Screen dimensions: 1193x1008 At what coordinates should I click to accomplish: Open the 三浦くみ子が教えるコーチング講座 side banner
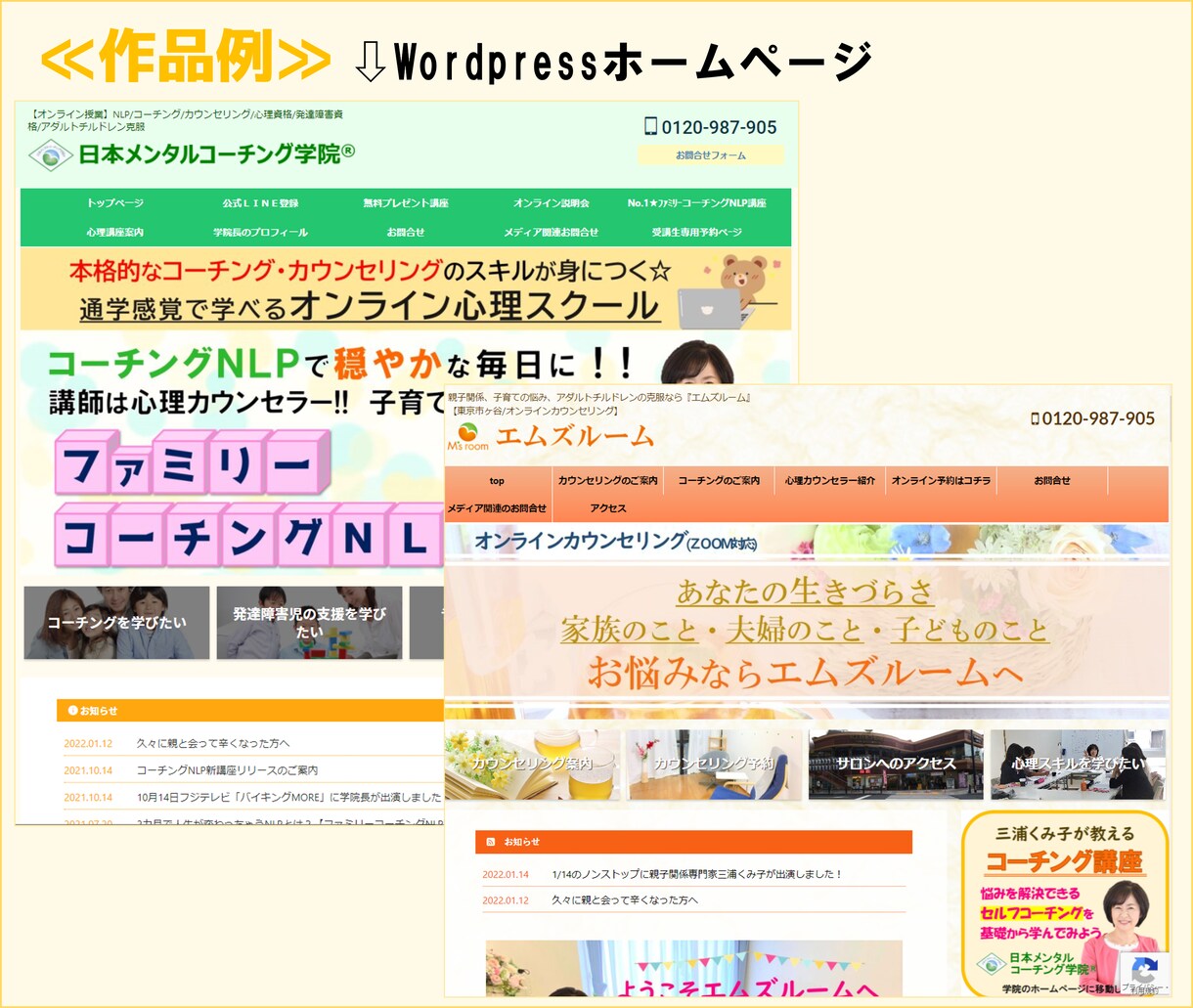pyautogui.click(x=1065, y=904)
